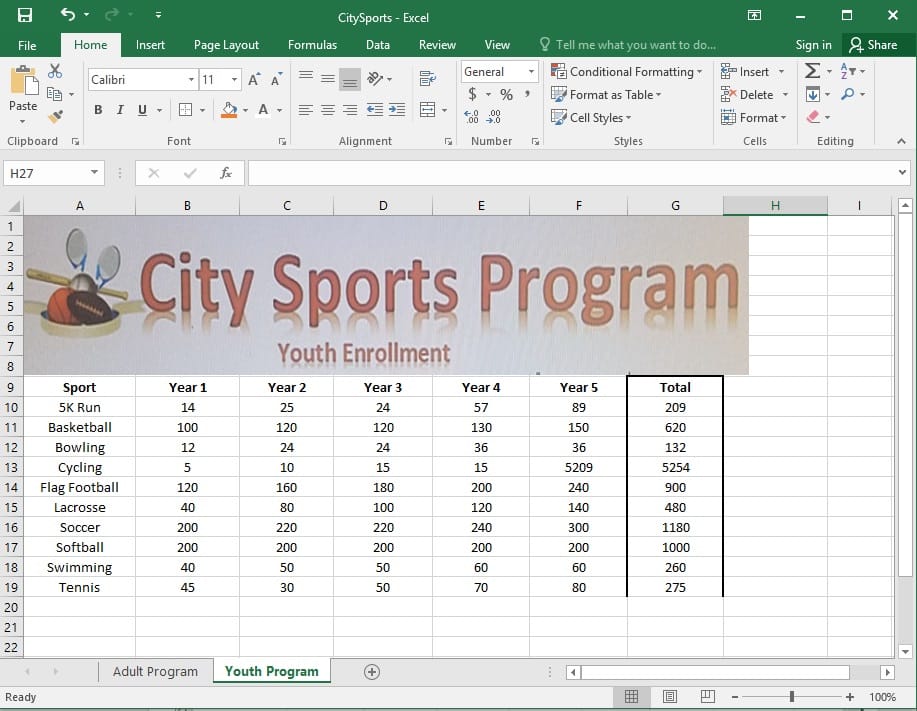Open the Formulas ribbon tab

(x=312, y=45)
